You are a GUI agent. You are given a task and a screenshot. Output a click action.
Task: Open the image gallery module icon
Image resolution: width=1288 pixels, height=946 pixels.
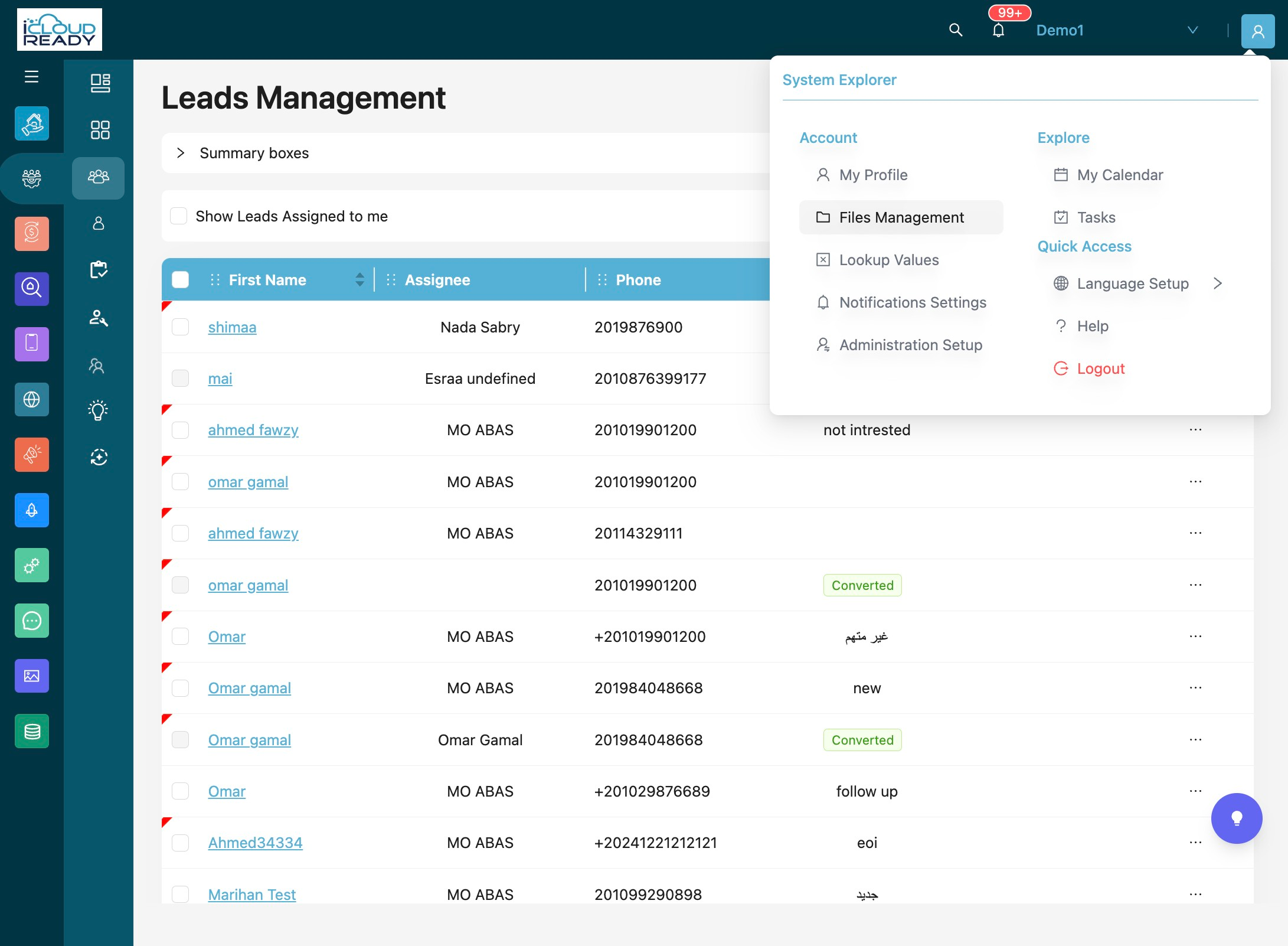pyautogui.click(x=32, y=676)
